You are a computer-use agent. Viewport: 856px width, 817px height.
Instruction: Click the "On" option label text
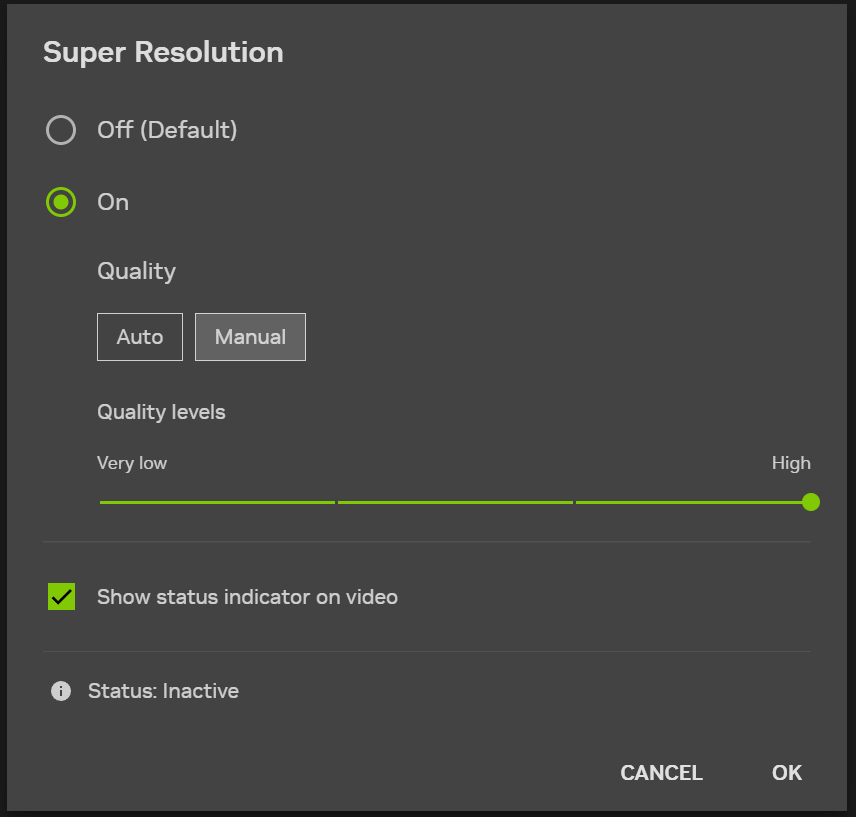(113, 202)
